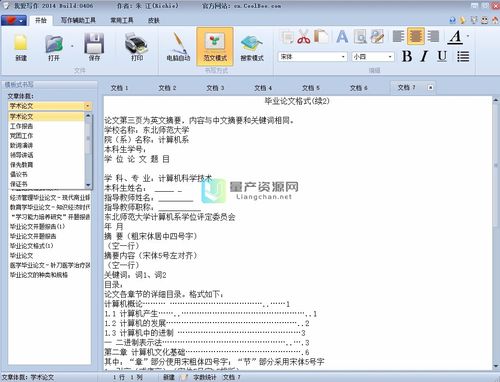Toggle align right formatting
The image size is (500, 382).
[433, 36]
